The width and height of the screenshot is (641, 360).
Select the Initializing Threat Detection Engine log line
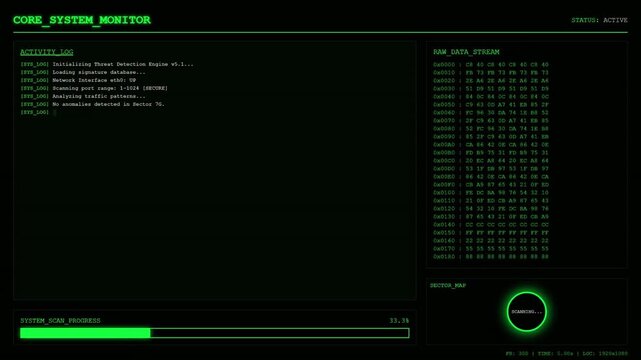(107, 64)
